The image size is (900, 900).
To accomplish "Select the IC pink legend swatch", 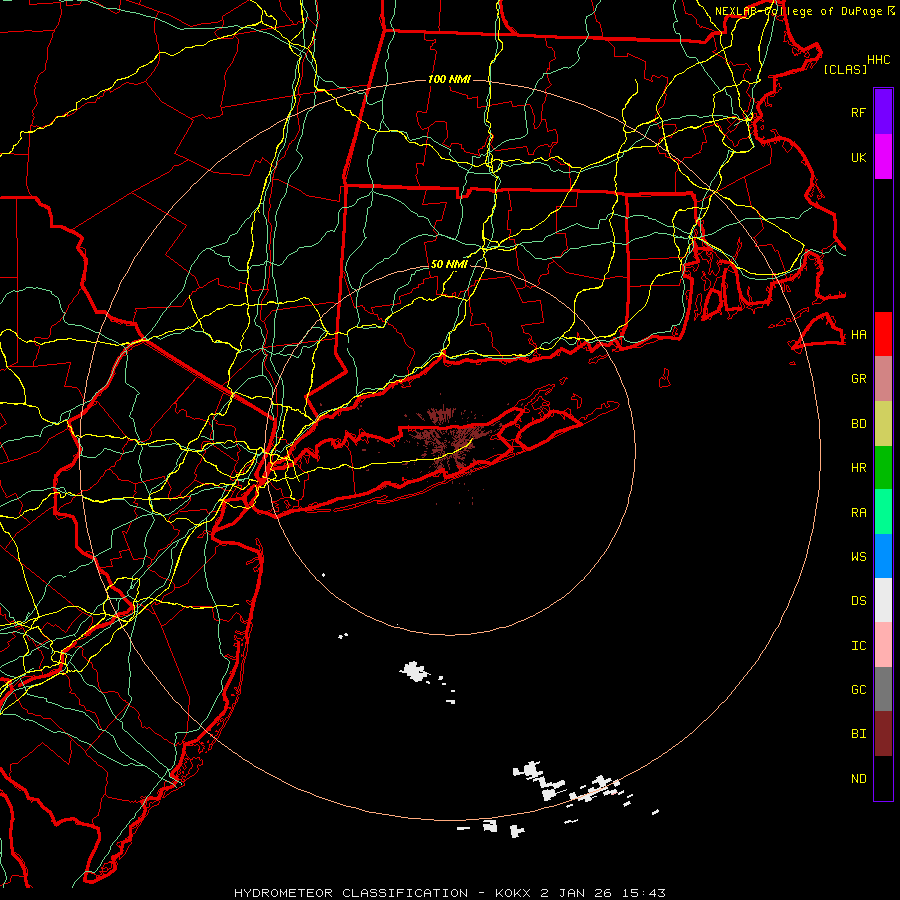I will (883, 645).
